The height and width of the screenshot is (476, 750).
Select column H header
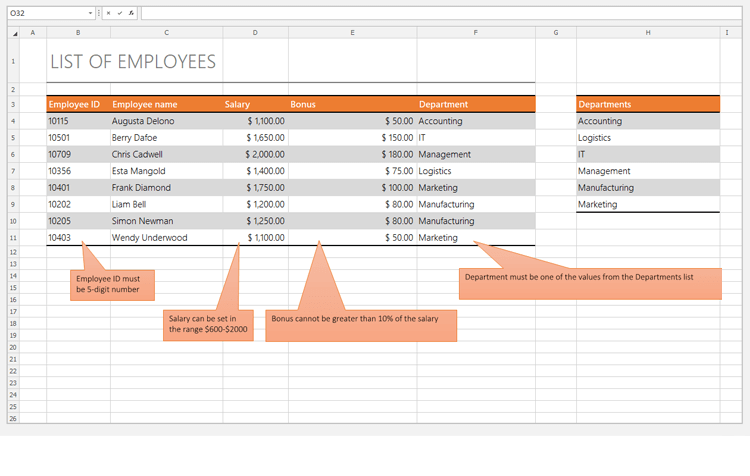click(647, 33)
